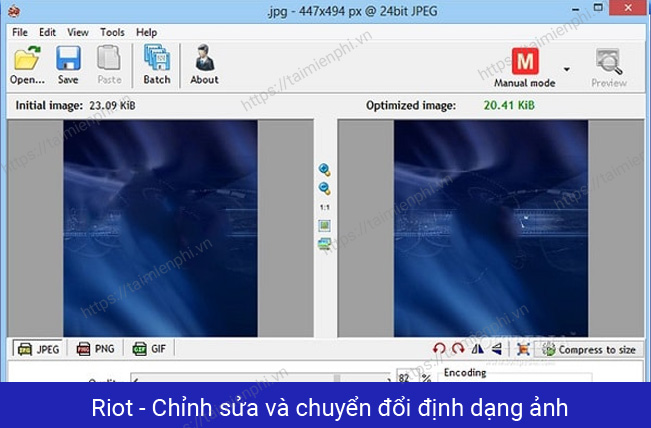The height and width of the screenshot is (428, 651).
Task: Launch Batch processing
Action: pos(157,64)
